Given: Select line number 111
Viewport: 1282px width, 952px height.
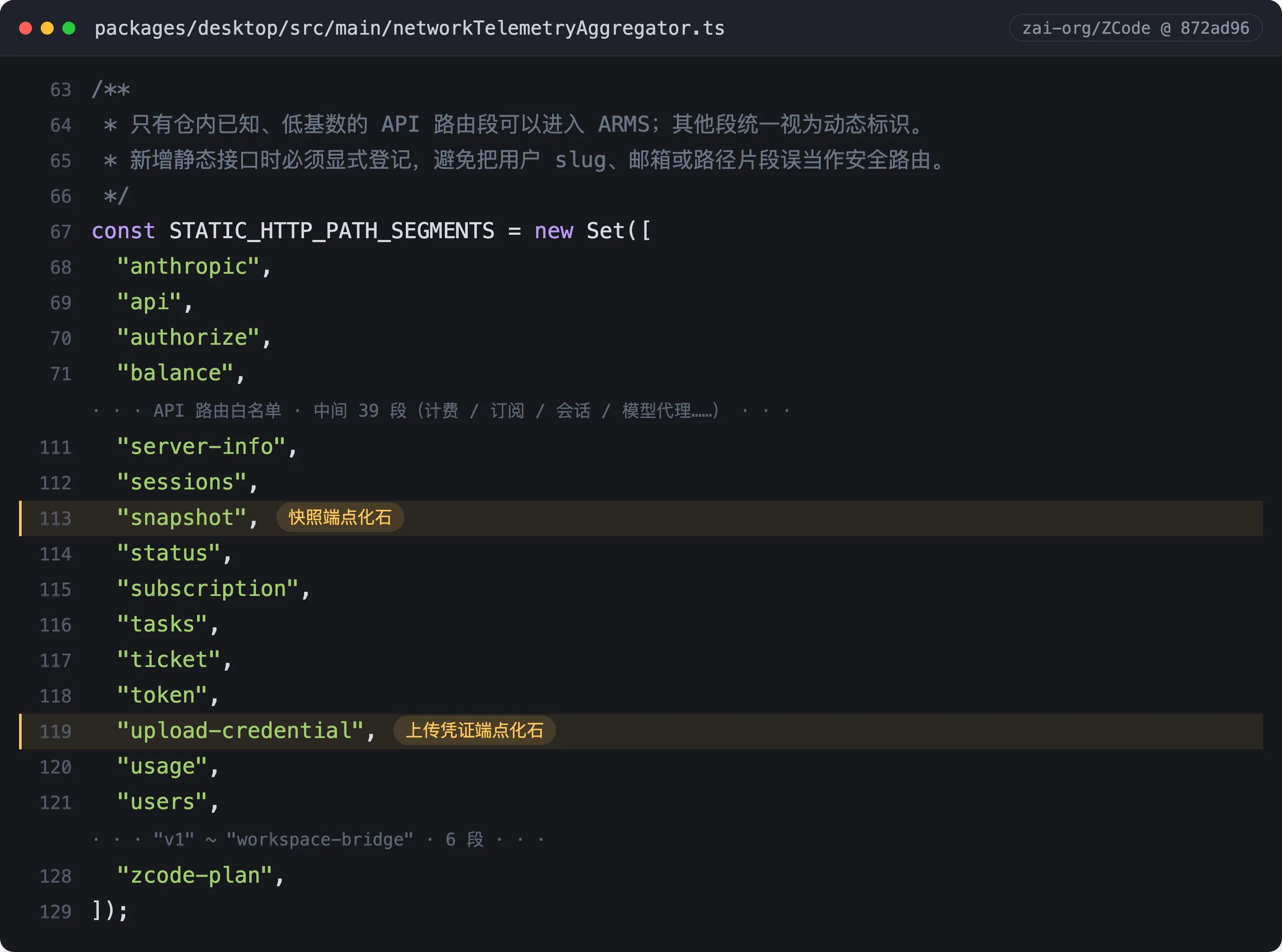Looking at the screenshot, I should [55, 448].
